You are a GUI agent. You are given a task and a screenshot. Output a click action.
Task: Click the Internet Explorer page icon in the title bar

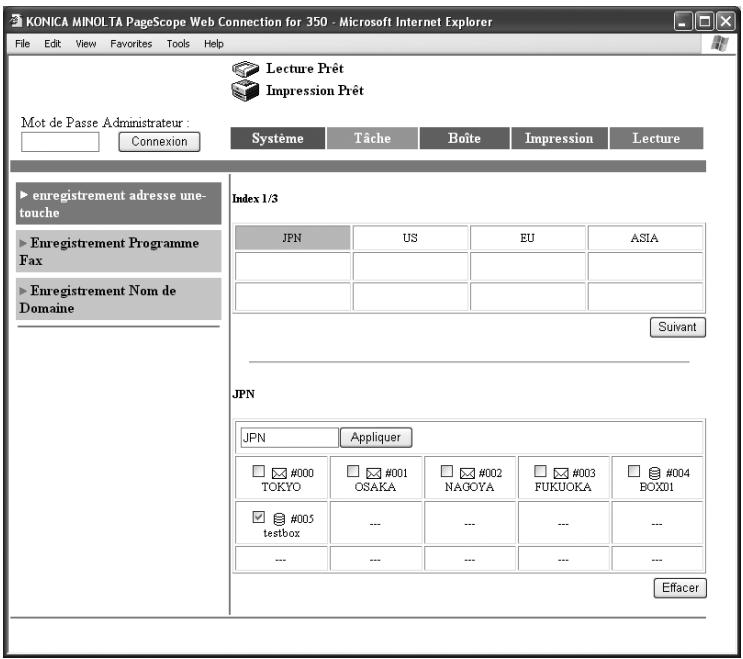16,21
